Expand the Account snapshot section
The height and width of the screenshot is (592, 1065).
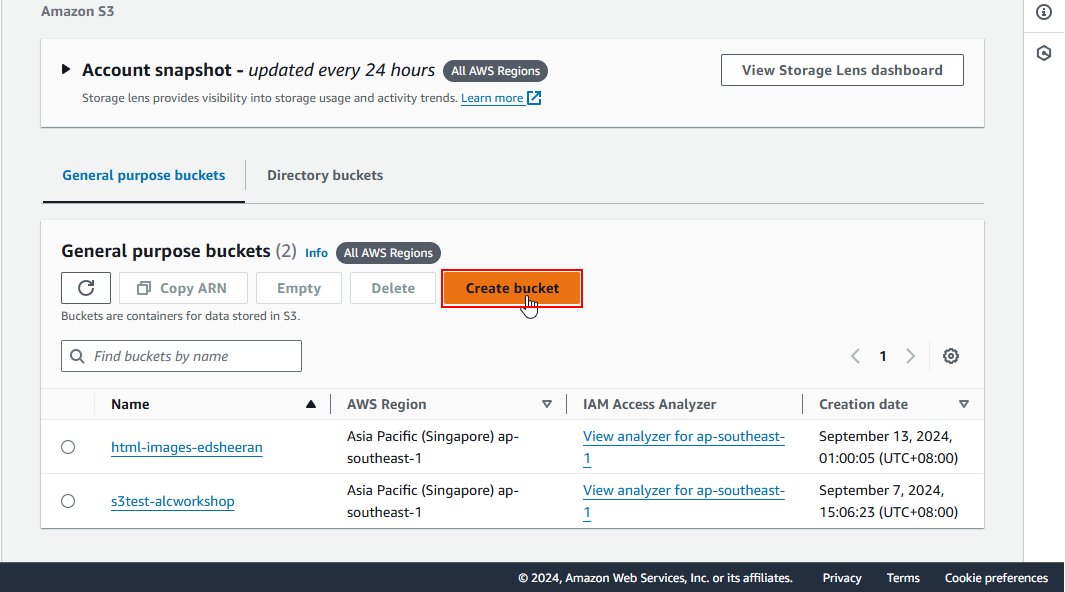point(66,70)
